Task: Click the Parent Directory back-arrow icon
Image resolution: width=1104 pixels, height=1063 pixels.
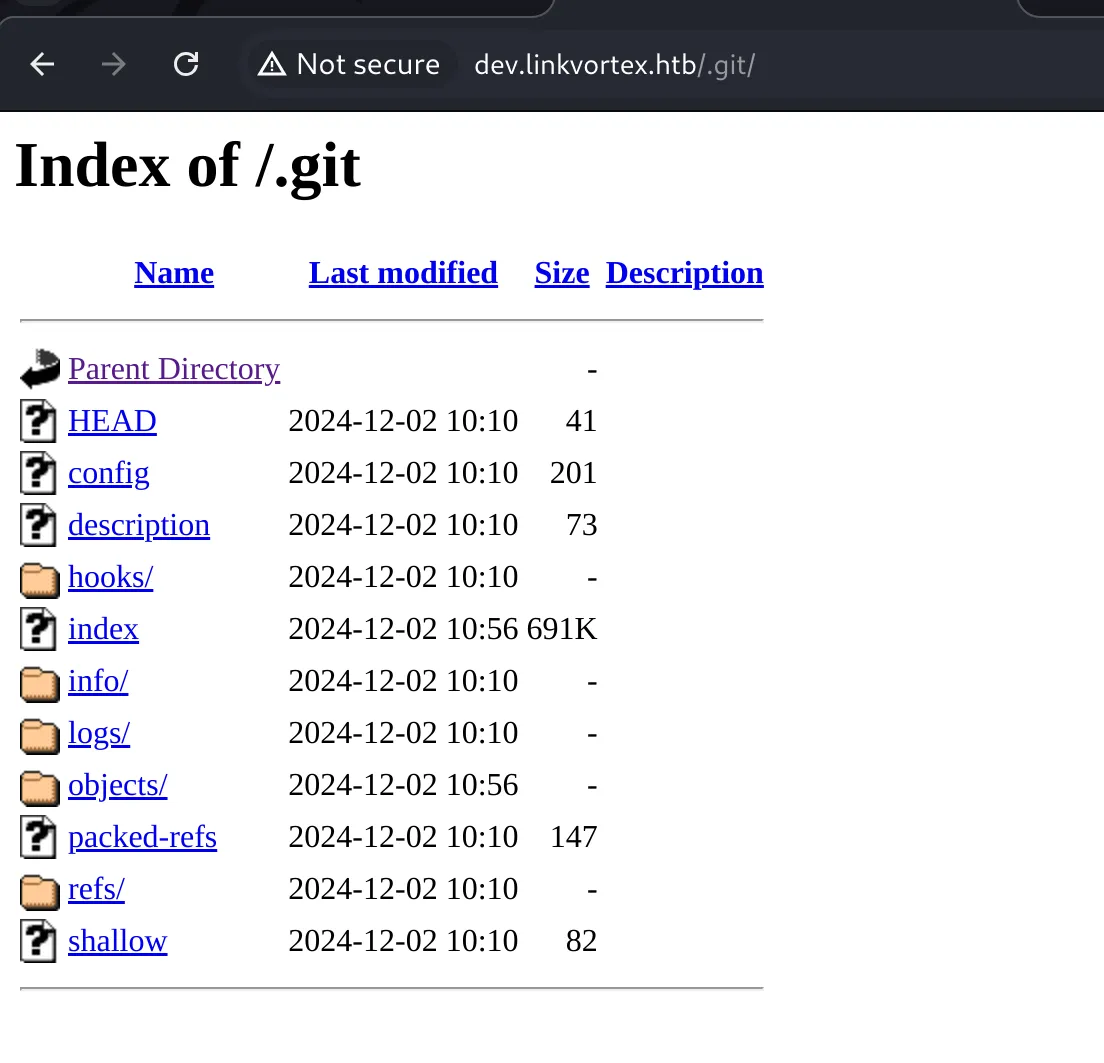Action: (40, 369)
